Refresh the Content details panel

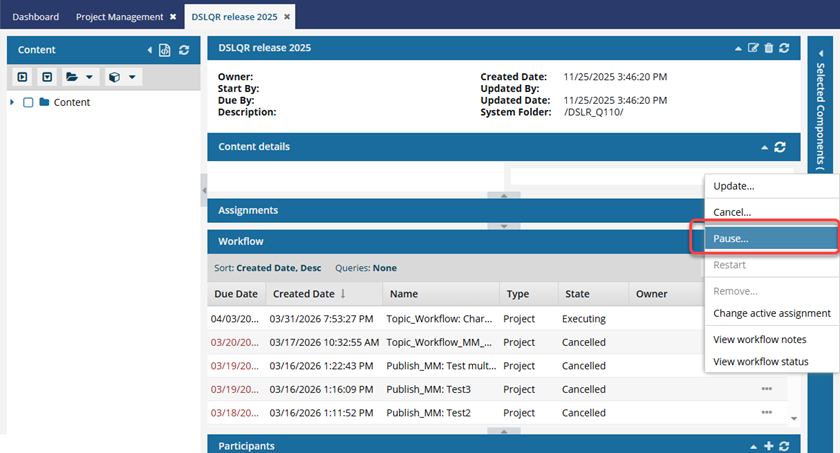click(x=780, y=147)
